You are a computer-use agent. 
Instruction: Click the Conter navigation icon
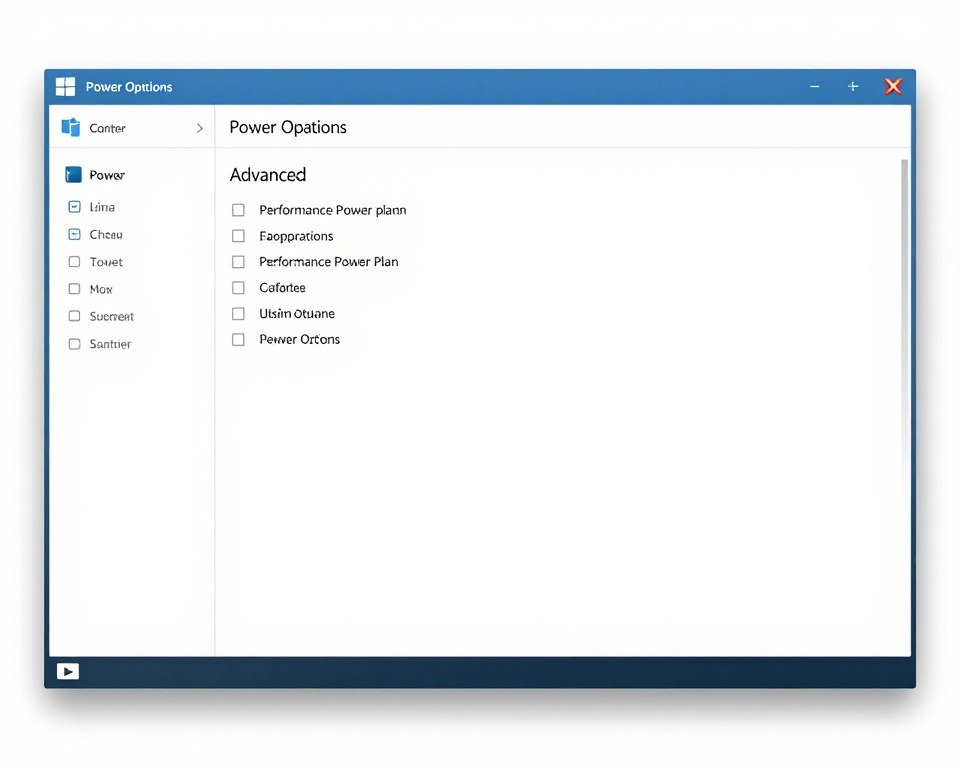pyautogui.click(x=71, y=127)
